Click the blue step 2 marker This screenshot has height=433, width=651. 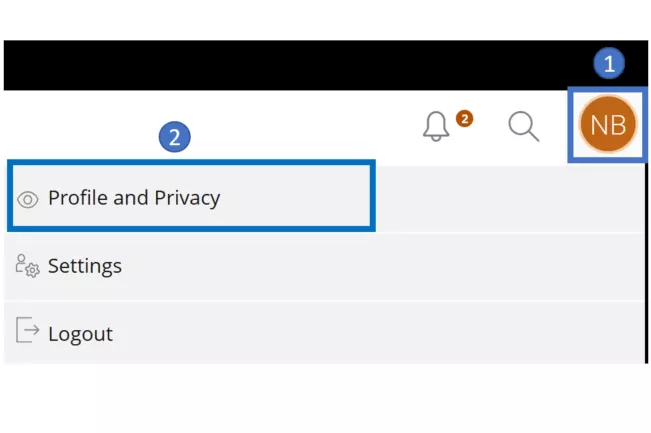coord(175,138)
